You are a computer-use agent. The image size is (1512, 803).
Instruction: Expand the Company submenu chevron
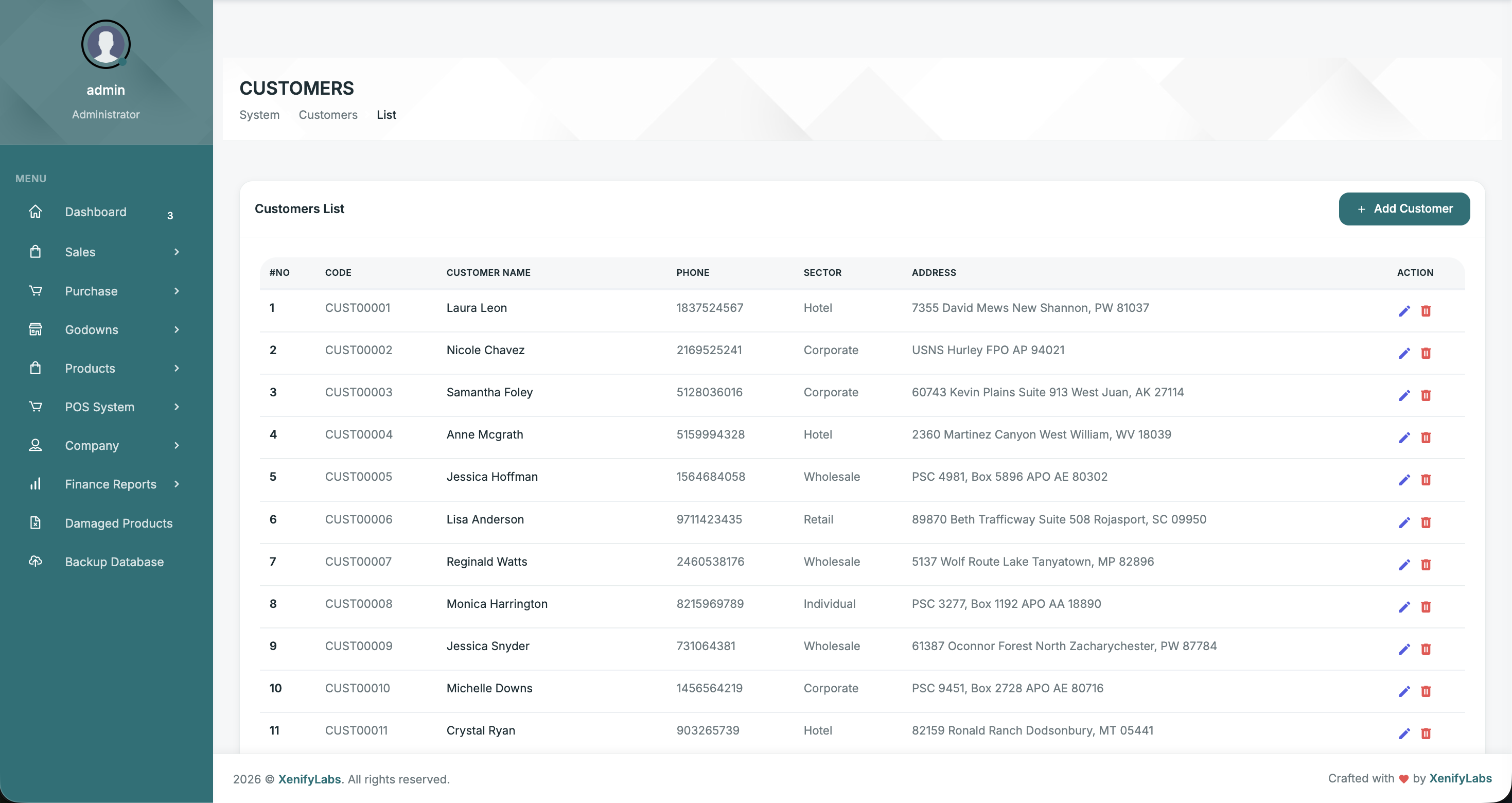click(177, 446)
